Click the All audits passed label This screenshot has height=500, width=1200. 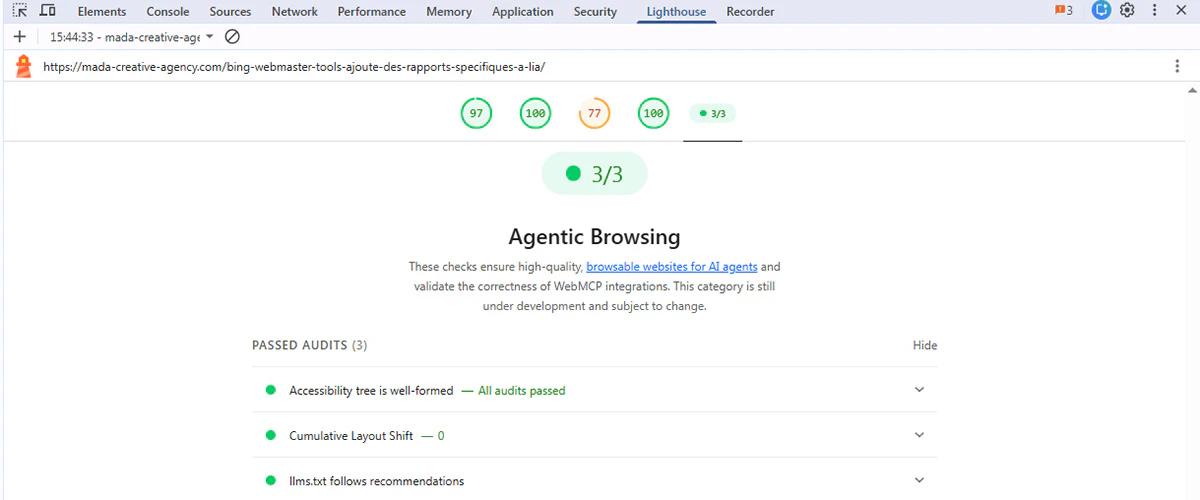point(521,391)
